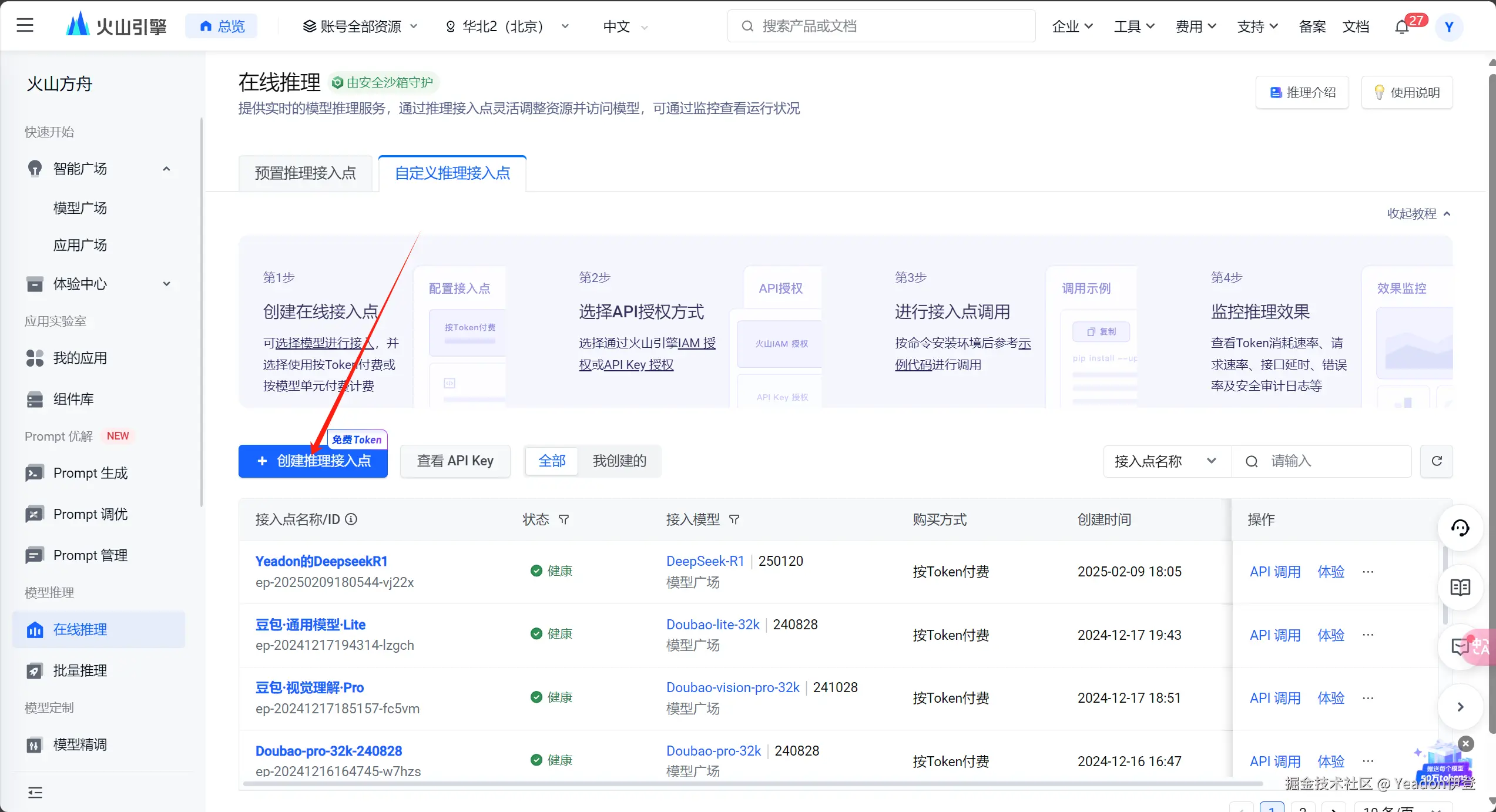Click info icon beside 接入点名称/ID
The height and width of the screenshot is (812, 1496).
351,519
